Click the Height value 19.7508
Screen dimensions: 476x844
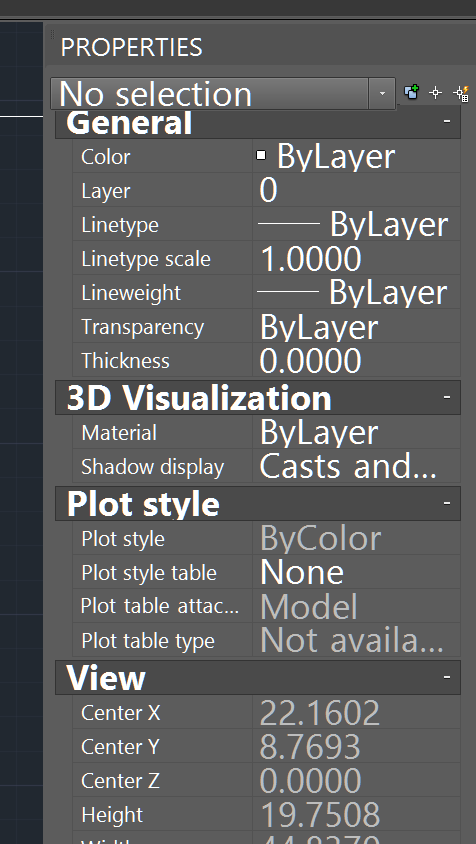[356, 814]
